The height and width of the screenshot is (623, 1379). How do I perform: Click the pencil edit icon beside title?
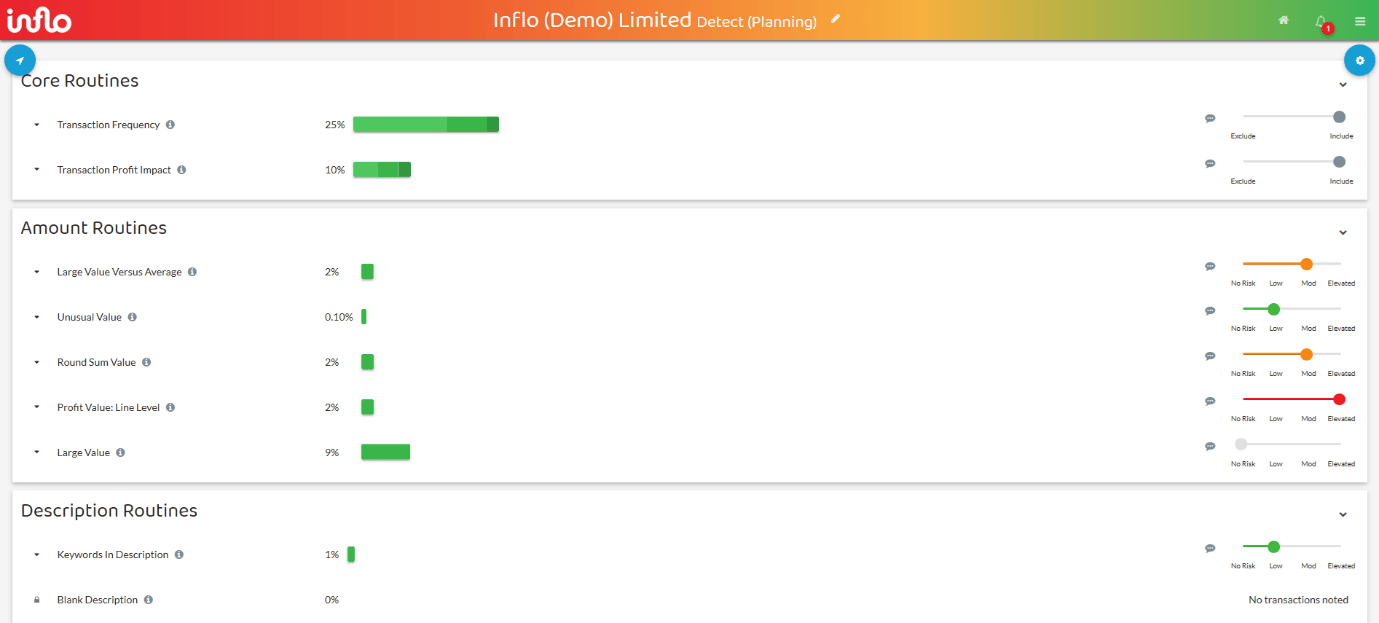coord(836,19)
